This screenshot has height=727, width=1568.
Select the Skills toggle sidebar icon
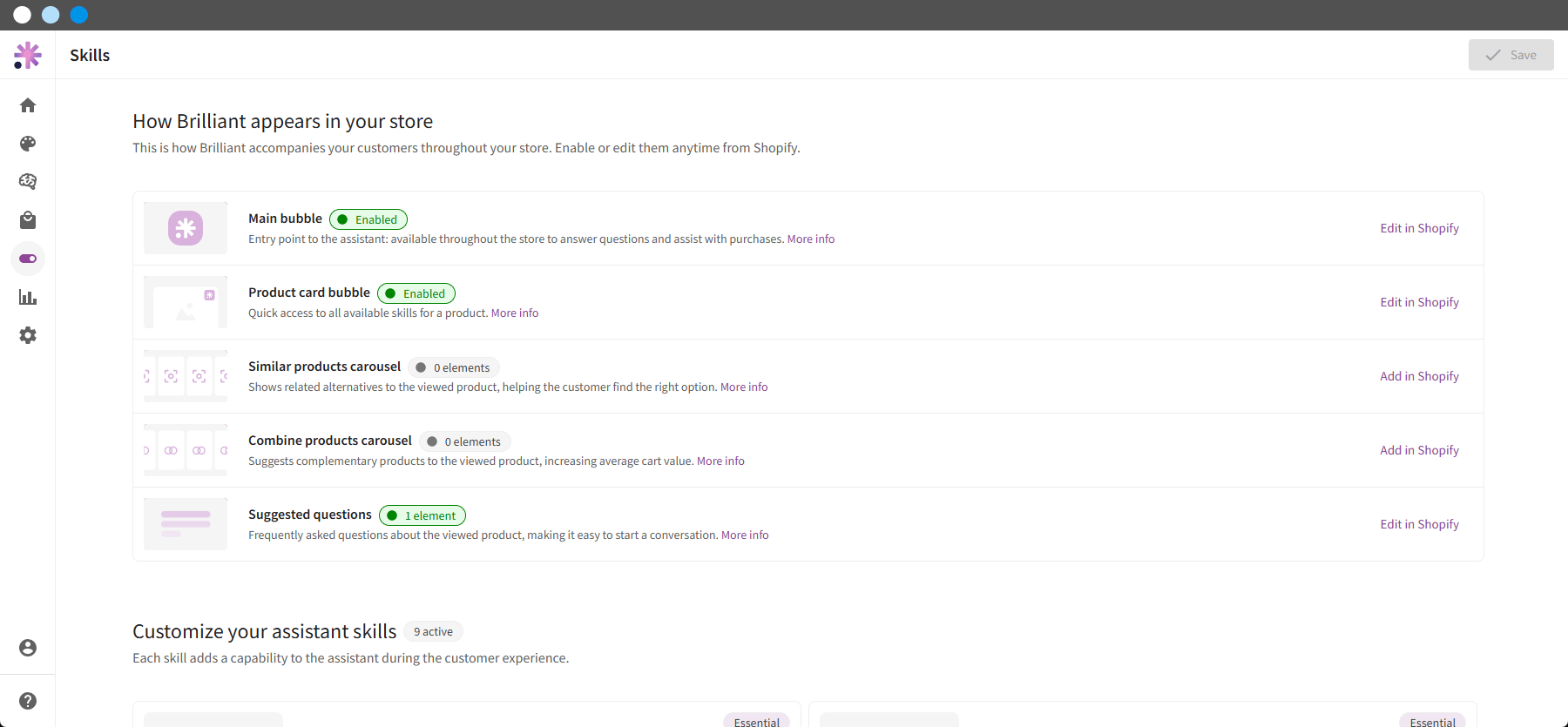coord(28,259)
